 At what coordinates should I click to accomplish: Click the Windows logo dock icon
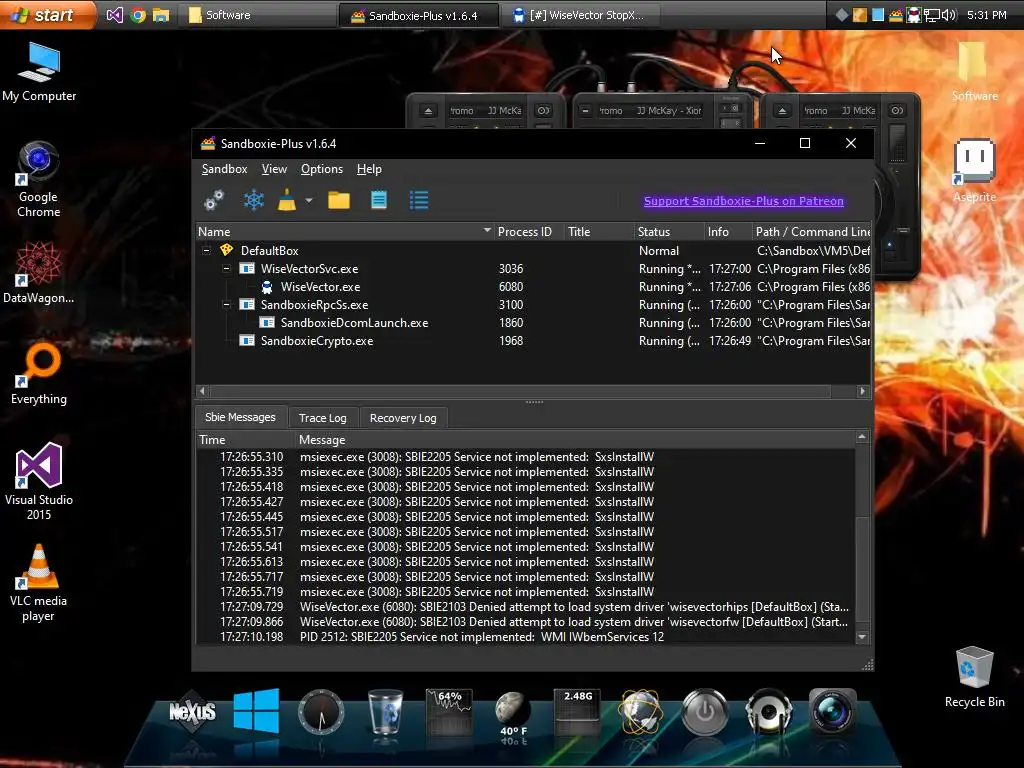256,710
